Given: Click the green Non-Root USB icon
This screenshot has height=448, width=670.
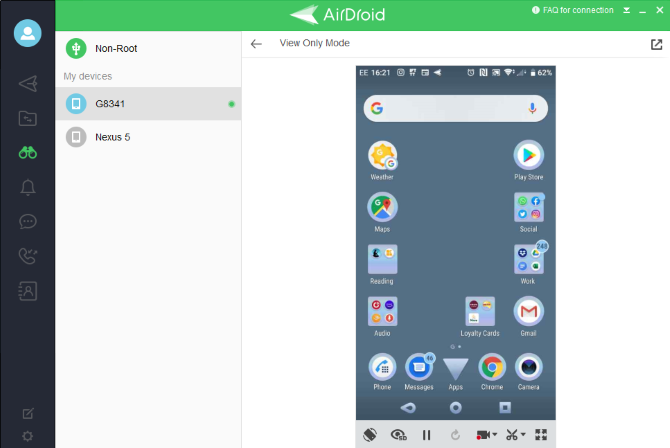Looking at the screenshot, I should tap(76, 48).
